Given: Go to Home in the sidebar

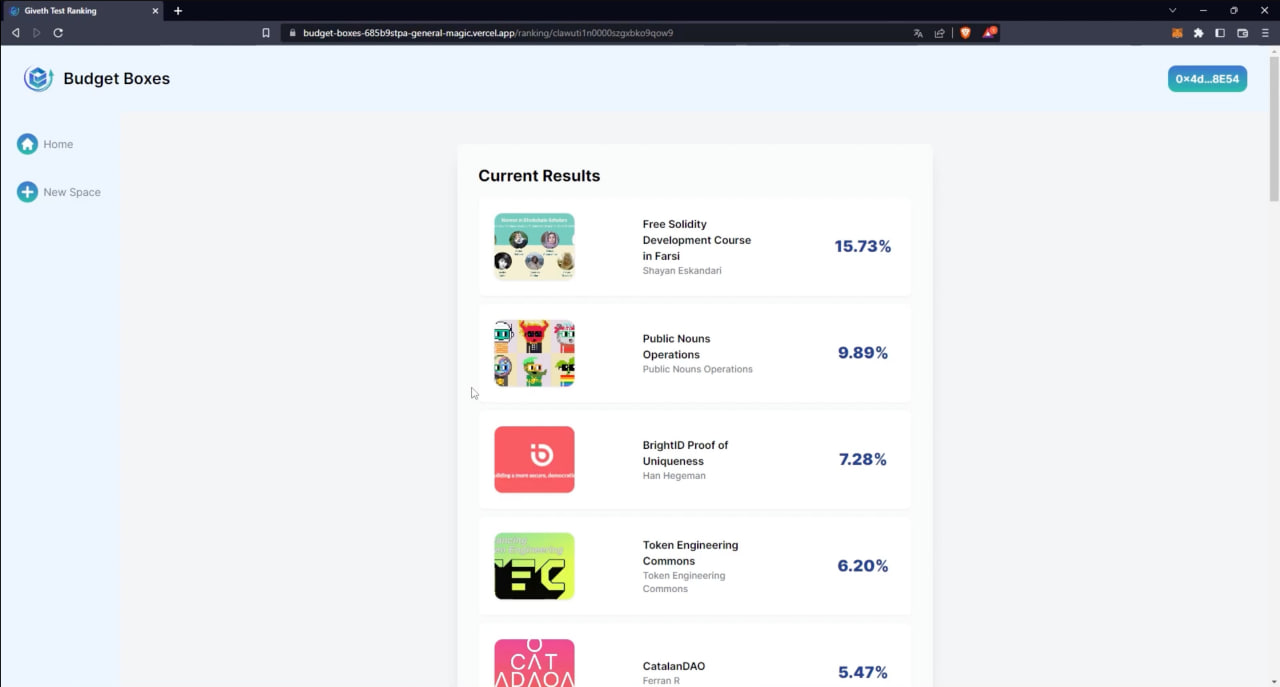Looking at the screenshot, I should tap(58, 144).
